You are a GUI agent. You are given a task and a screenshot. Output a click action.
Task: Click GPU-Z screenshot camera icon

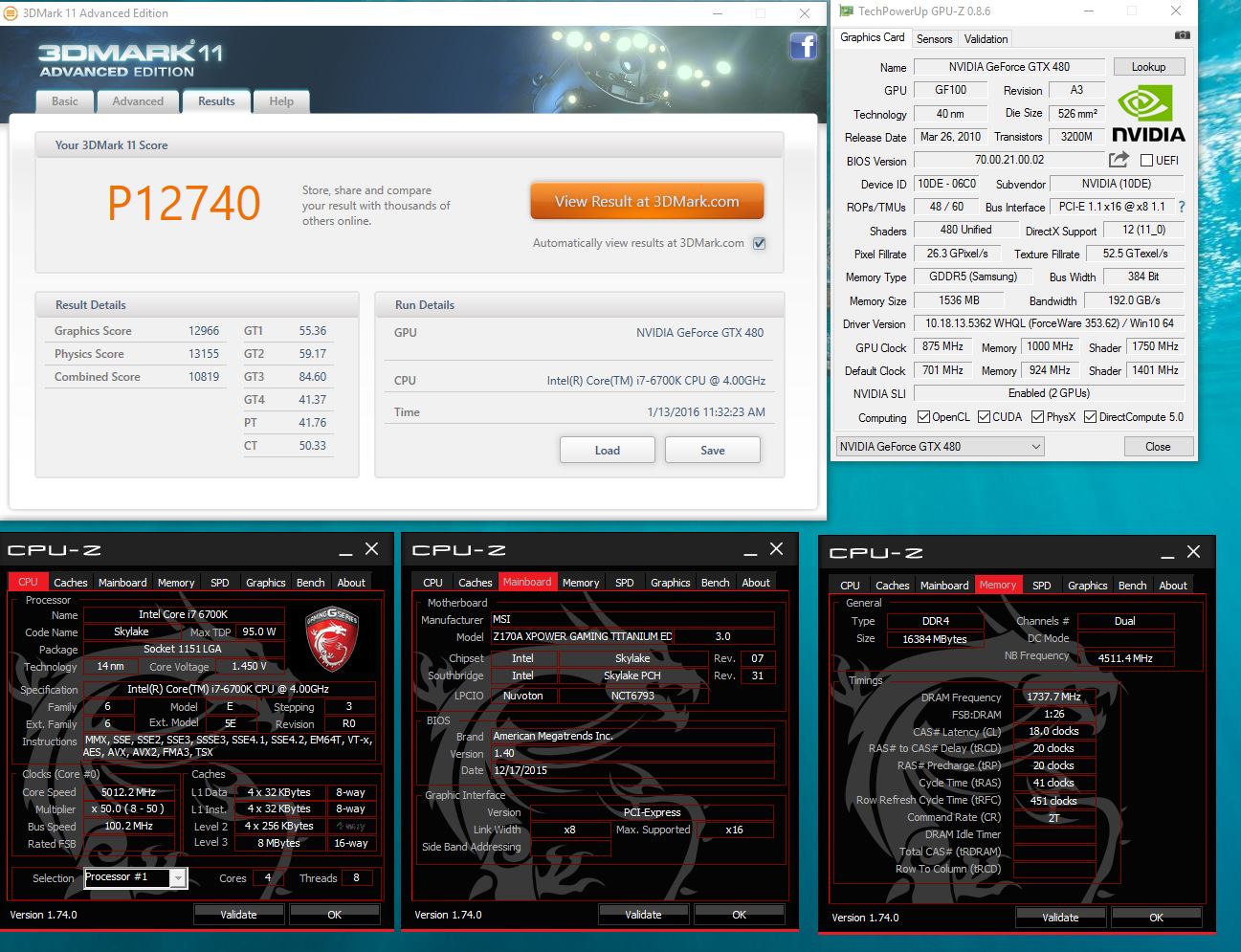(1183, 34)
